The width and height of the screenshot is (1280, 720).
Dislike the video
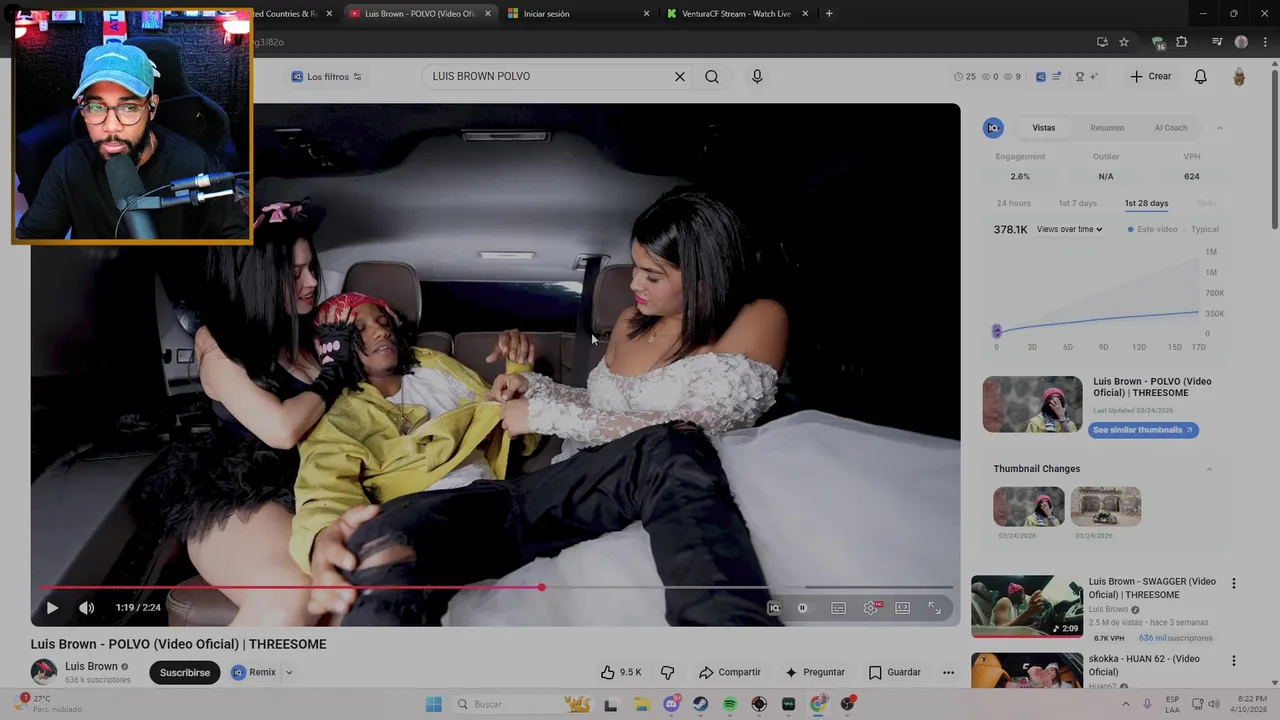(x=668, y=672)
